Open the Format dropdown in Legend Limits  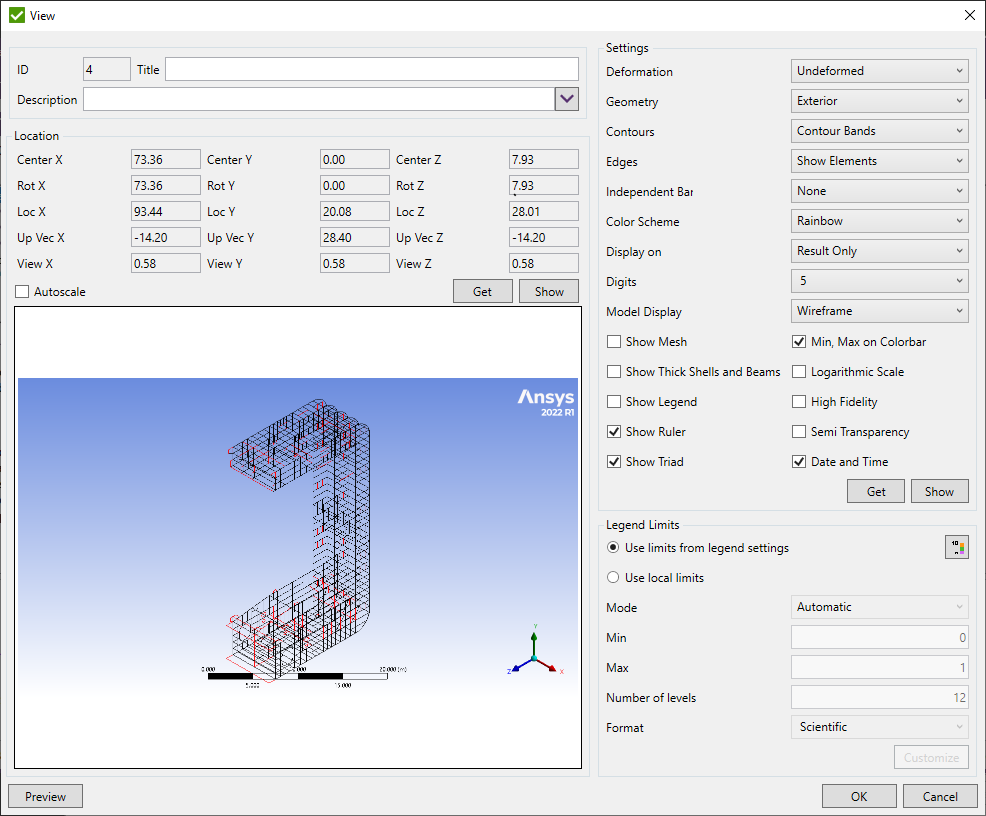pyautogui.click(x=878, y=727)
